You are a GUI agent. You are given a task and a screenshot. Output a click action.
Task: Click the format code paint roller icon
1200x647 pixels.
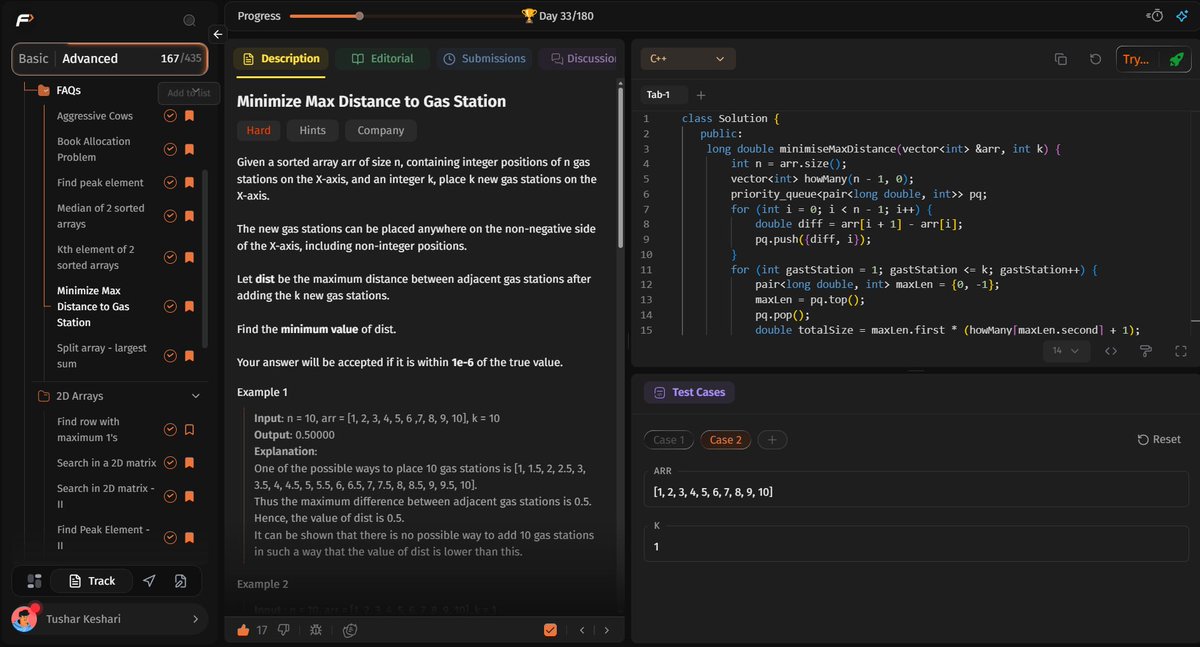1146,351
